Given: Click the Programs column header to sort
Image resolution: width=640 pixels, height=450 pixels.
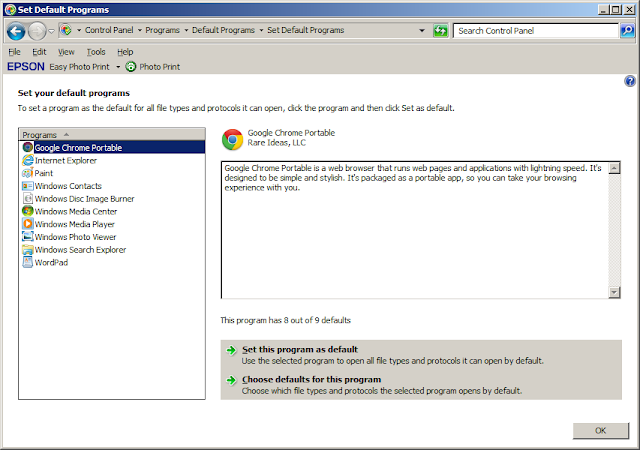Looking at the screenshot, I should click(x=112, y=134).
